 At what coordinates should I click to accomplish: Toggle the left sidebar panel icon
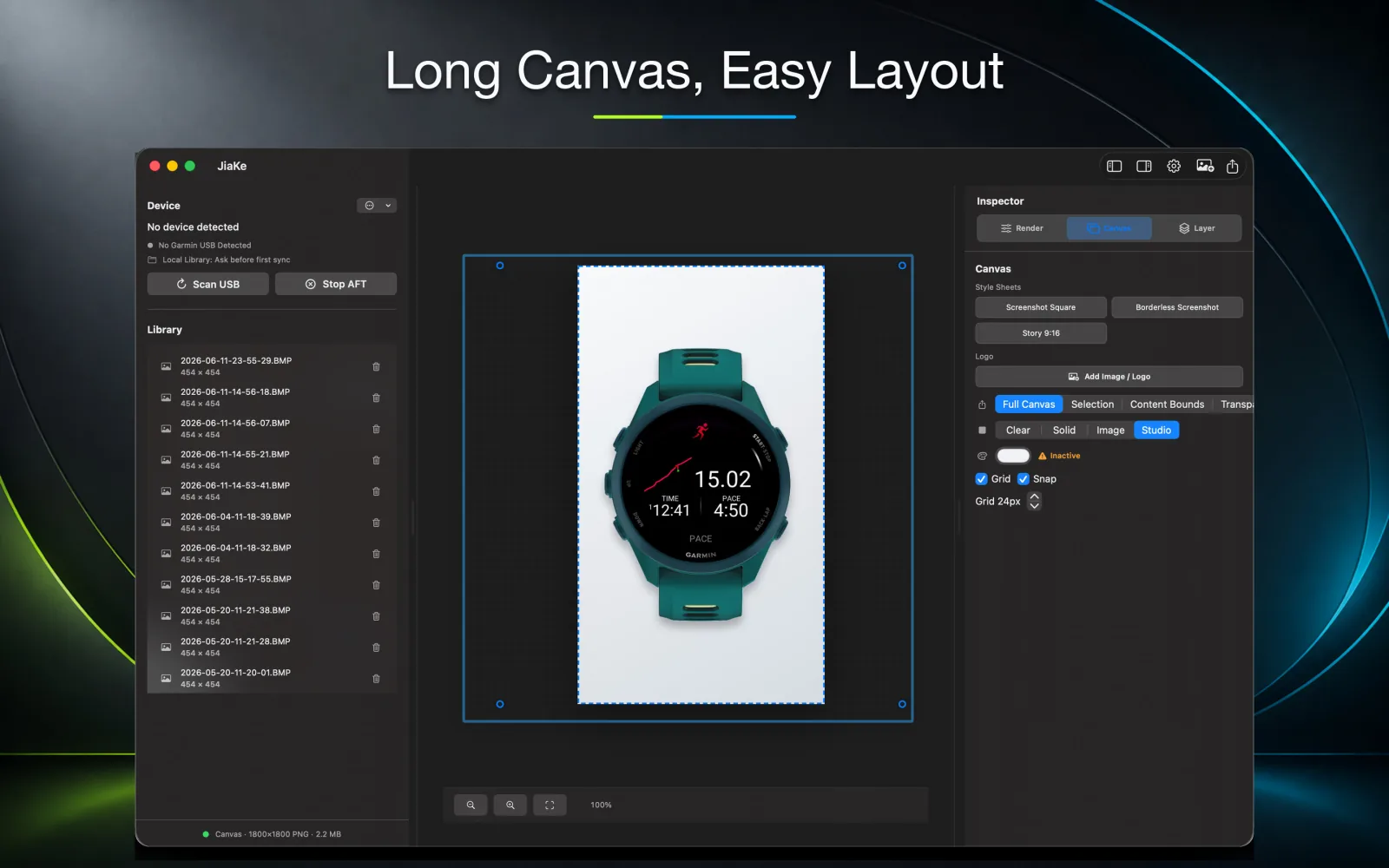pyautogui.click(x=1115, y=166)
